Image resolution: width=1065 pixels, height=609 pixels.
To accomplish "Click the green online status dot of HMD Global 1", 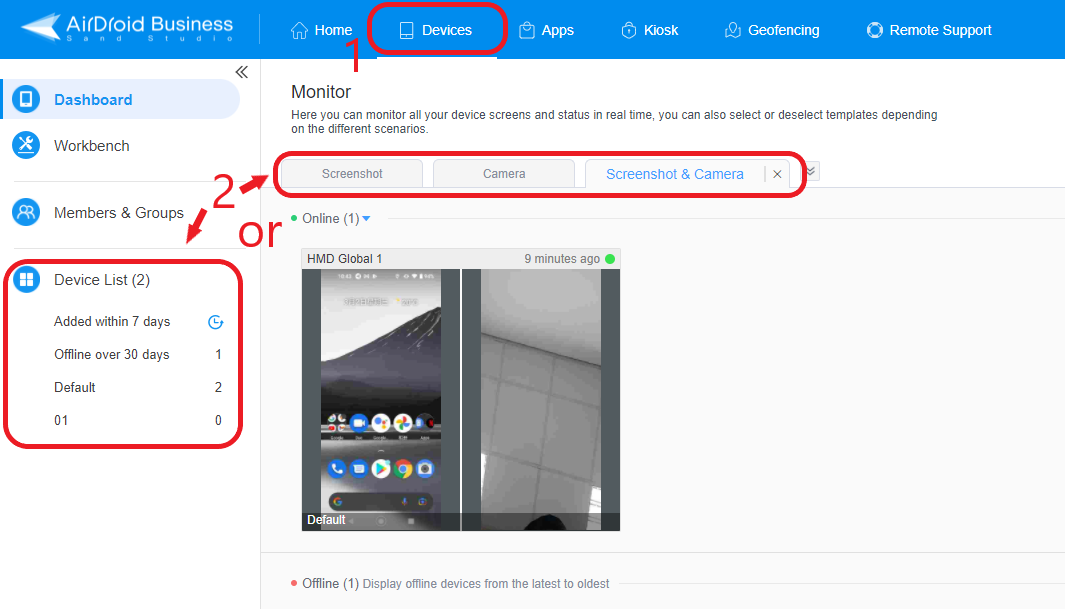I will [610, 259].
